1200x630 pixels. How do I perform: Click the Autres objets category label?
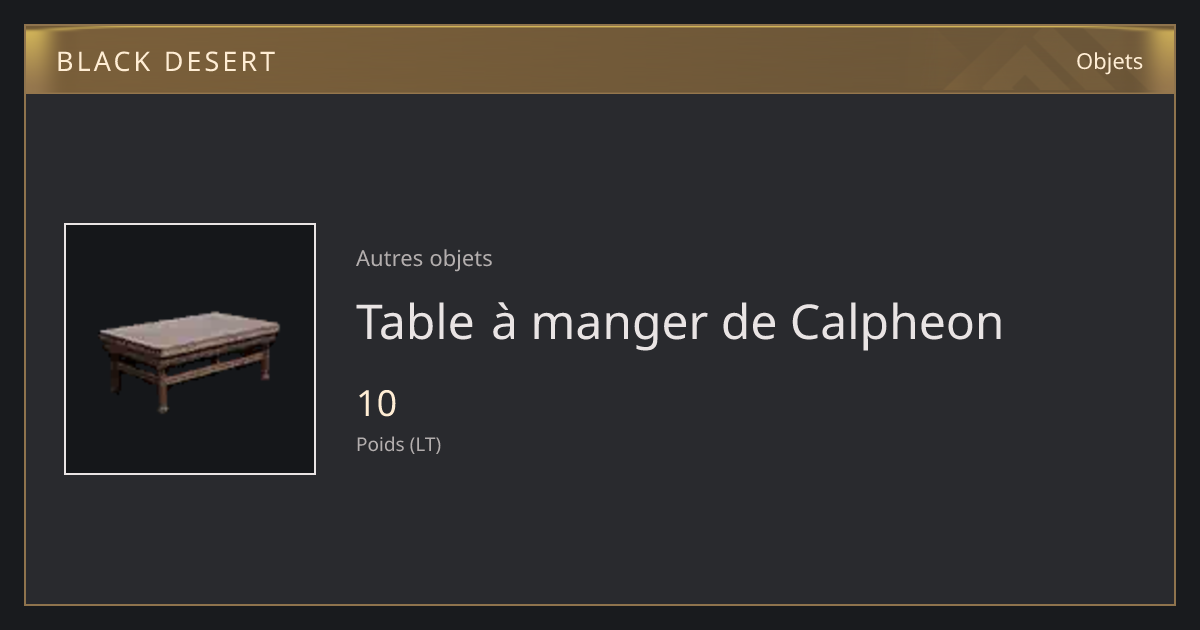click(x=424, y=258)
